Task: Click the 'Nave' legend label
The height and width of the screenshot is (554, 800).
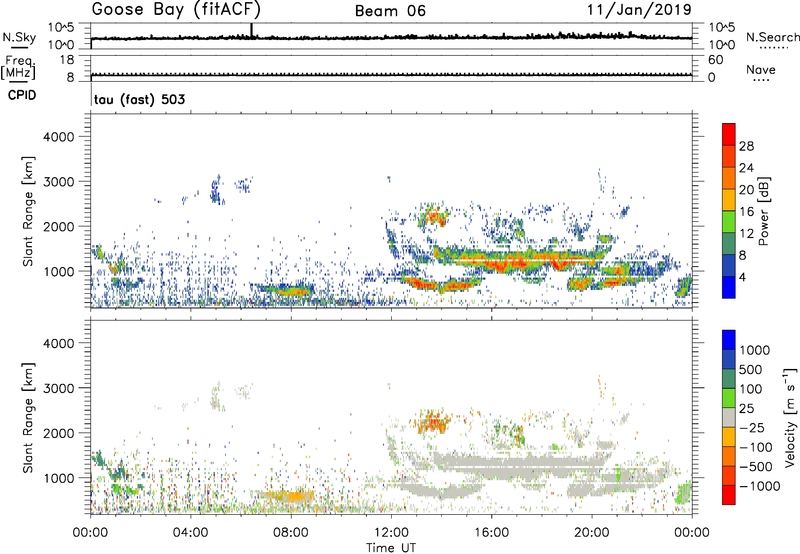Action: point(761,70)
